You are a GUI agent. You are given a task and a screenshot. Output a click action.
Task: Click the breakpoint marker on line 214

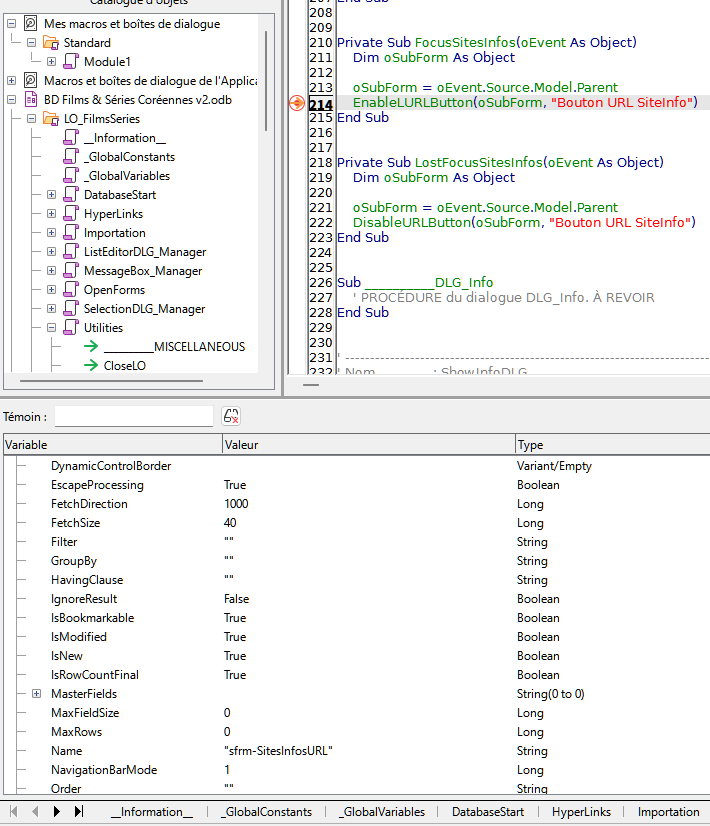click(297, 103)
